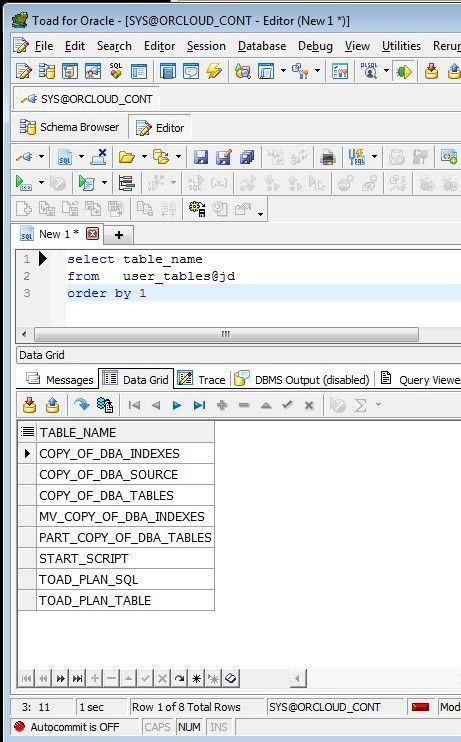Click the gear with disk options icon
461x742 pixels.
[x=197, y=209]
